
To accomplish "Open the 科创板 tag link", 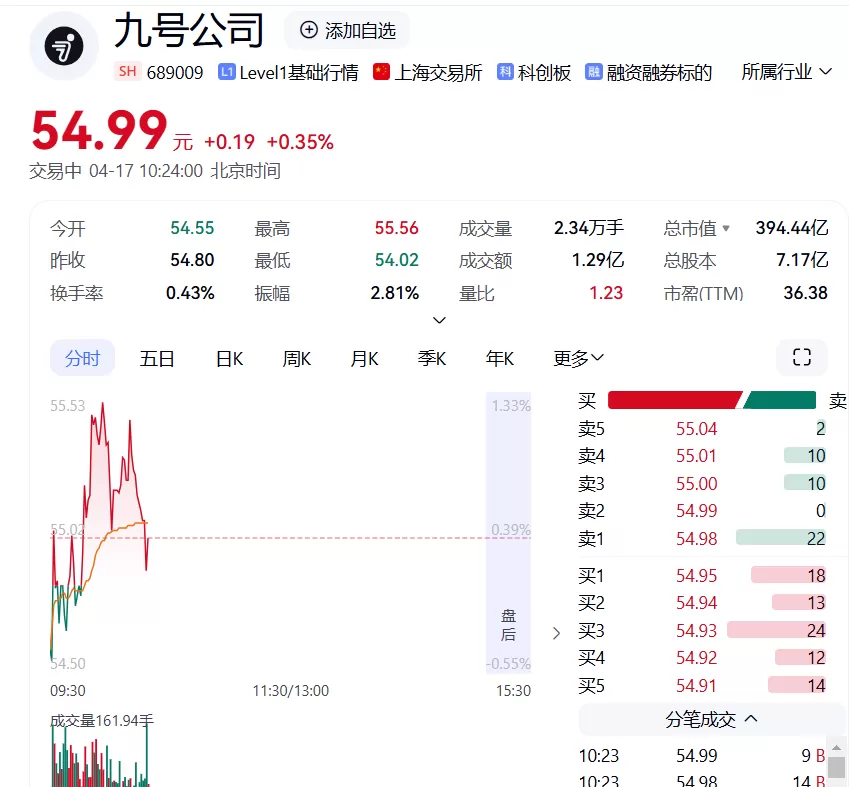I will pyautogui.click(x=544, y=72).
